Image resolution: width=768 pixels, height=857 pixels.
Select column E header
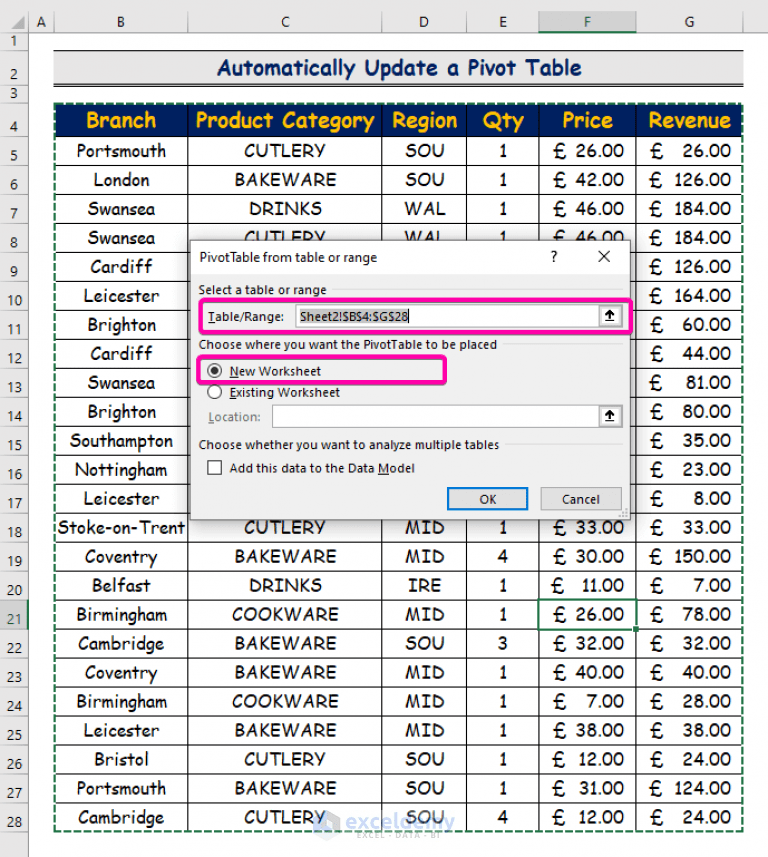coord(502,22)
